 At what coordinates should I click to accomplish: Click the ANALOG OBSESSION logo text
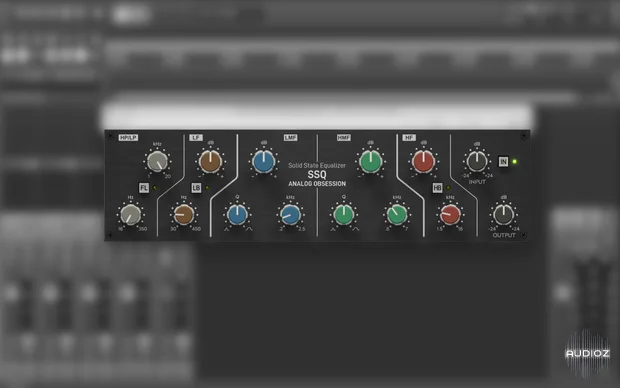tap(317, 184)
